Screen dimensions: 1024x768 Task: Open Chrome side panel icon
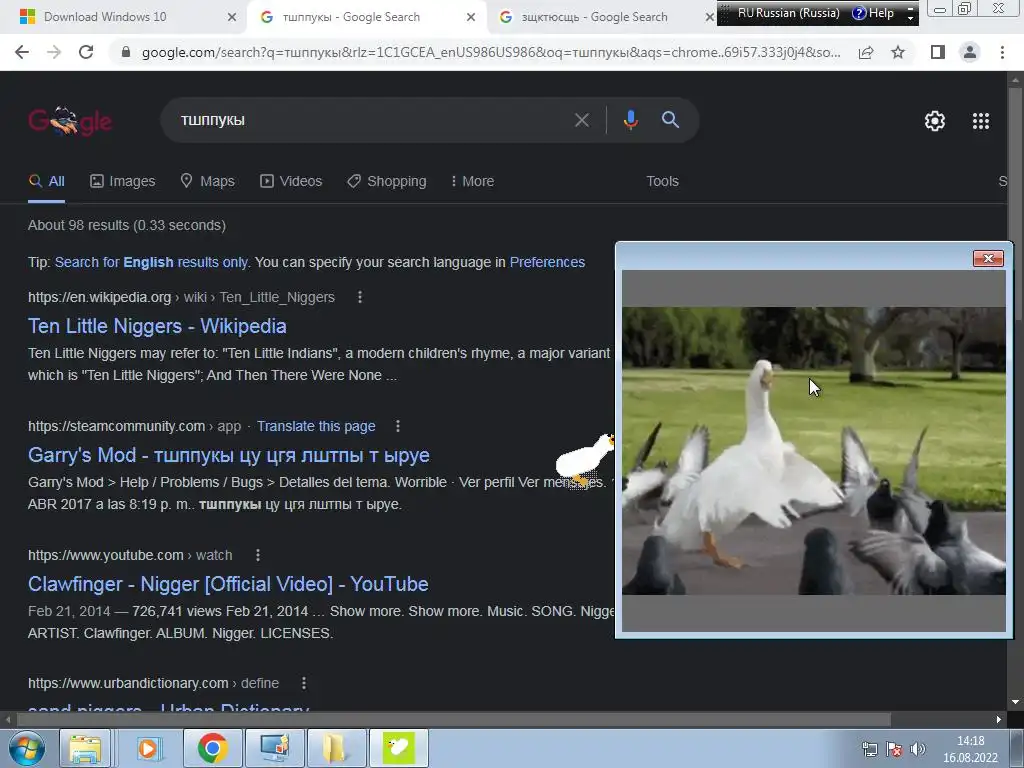(x=938, y=52)
